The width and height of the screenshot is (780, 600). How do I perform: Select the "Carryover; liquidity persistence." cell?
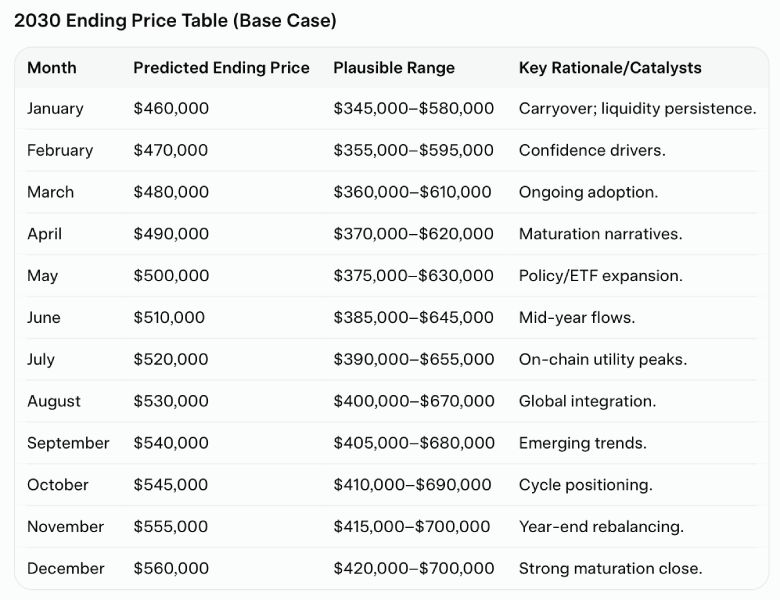(x=637, y=108)
